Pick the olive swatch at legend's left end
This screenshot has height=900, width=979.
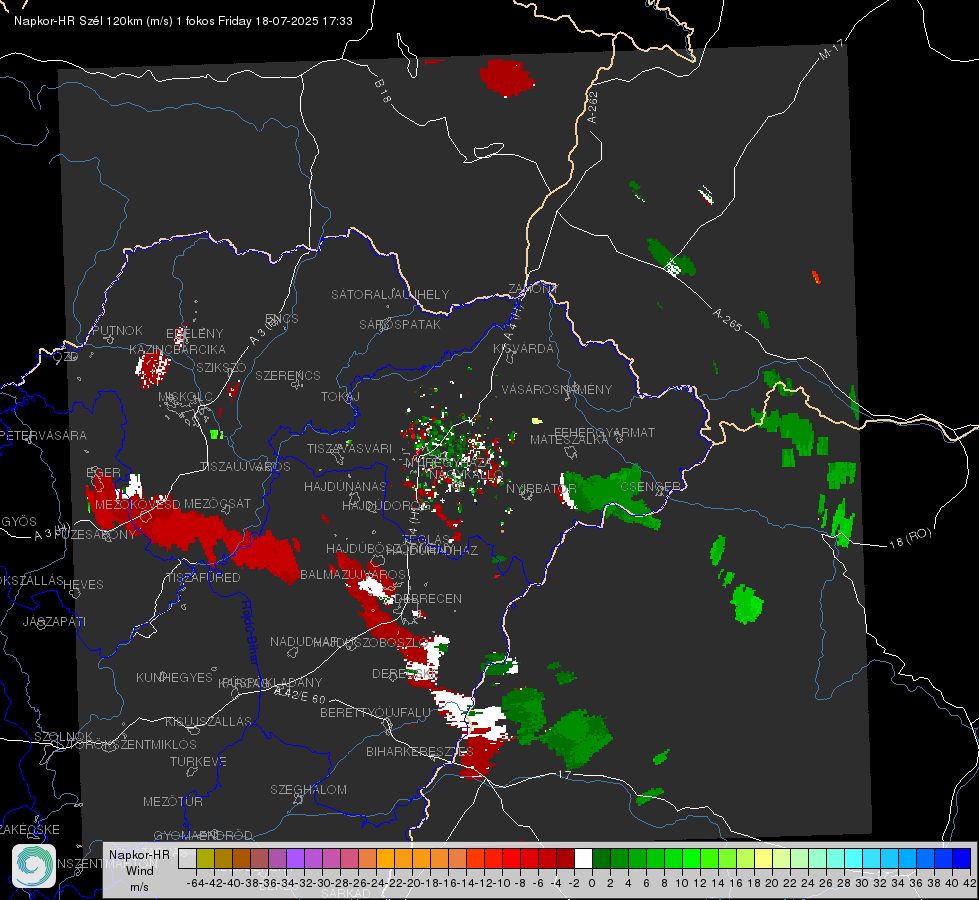tap(205, 858)
